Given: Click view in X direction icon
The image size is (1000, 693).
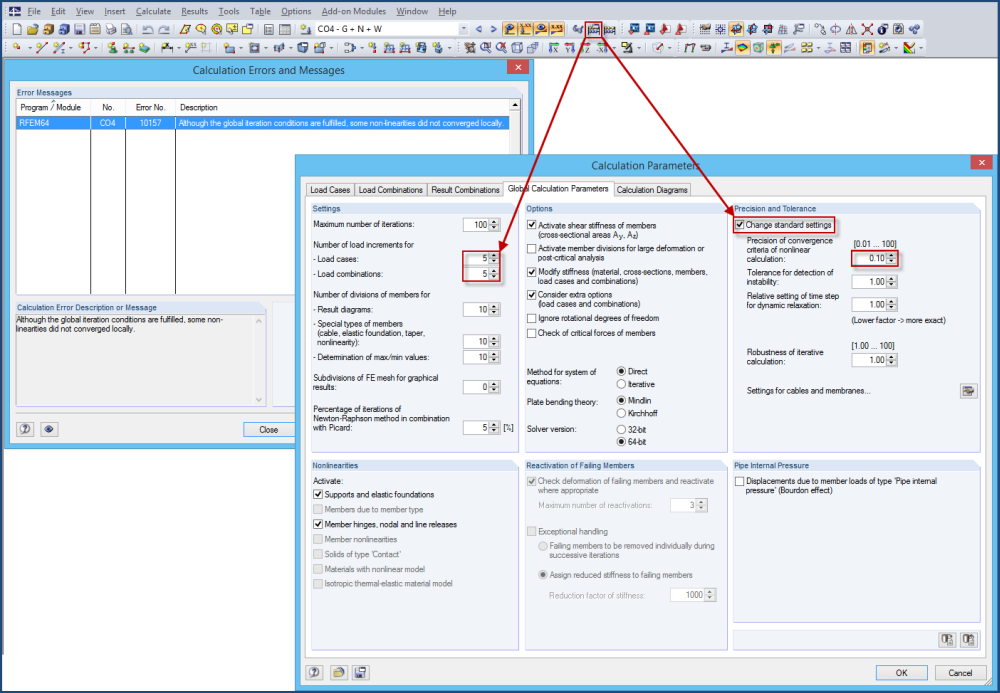Looking at the screenshot, I should tap(554, 48).
